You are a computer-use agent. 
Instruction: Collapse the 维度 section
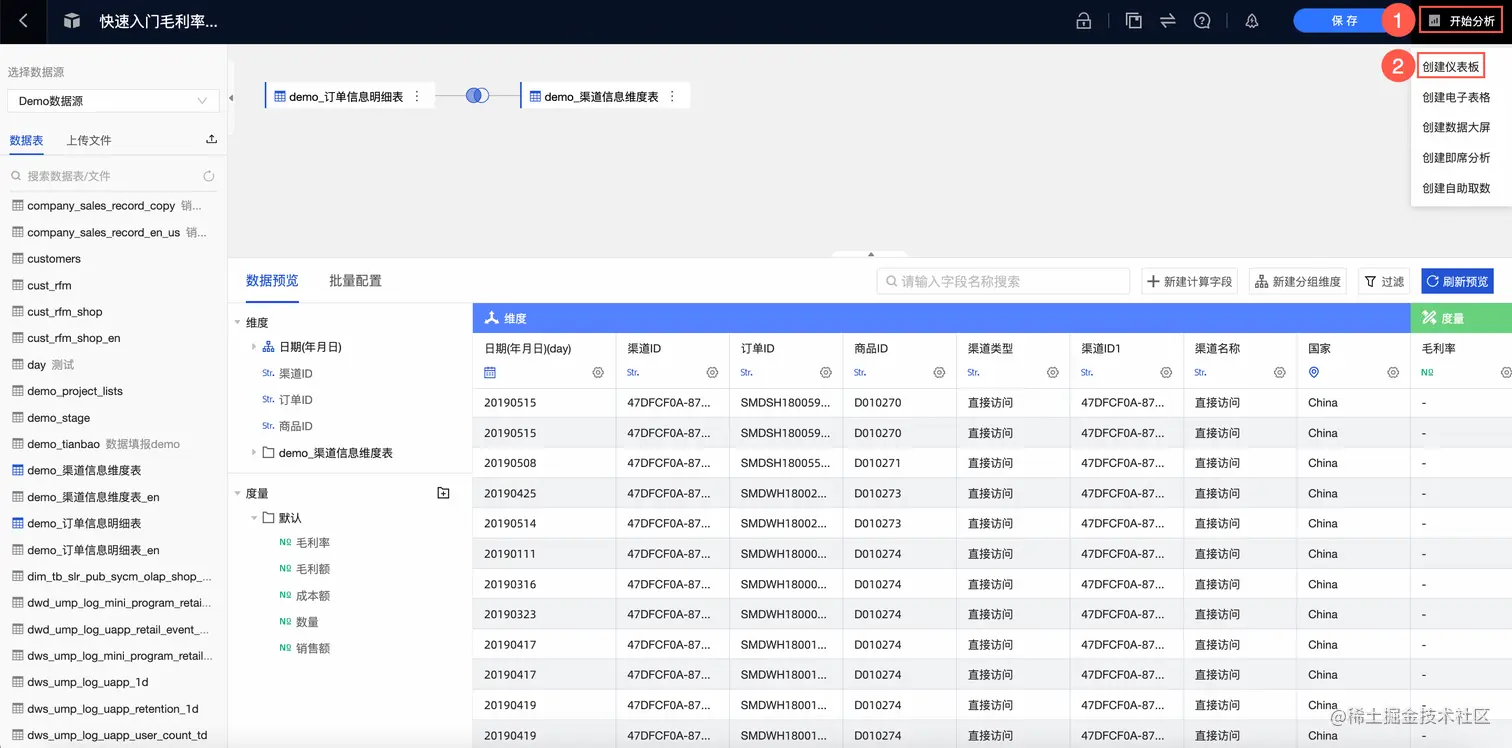tap(238, 323)
